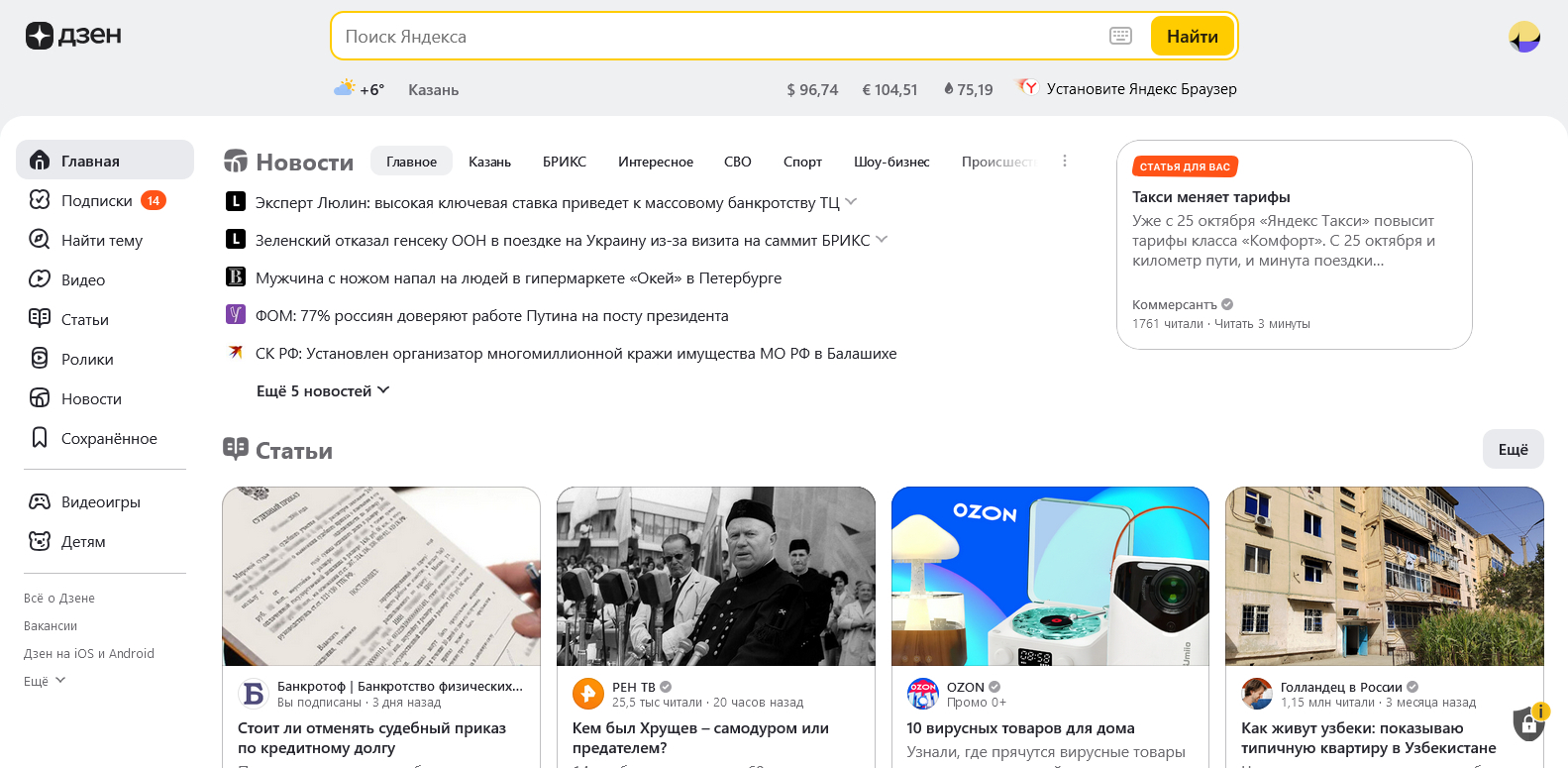Click the security lock shield icon

tap(1530, 723)
